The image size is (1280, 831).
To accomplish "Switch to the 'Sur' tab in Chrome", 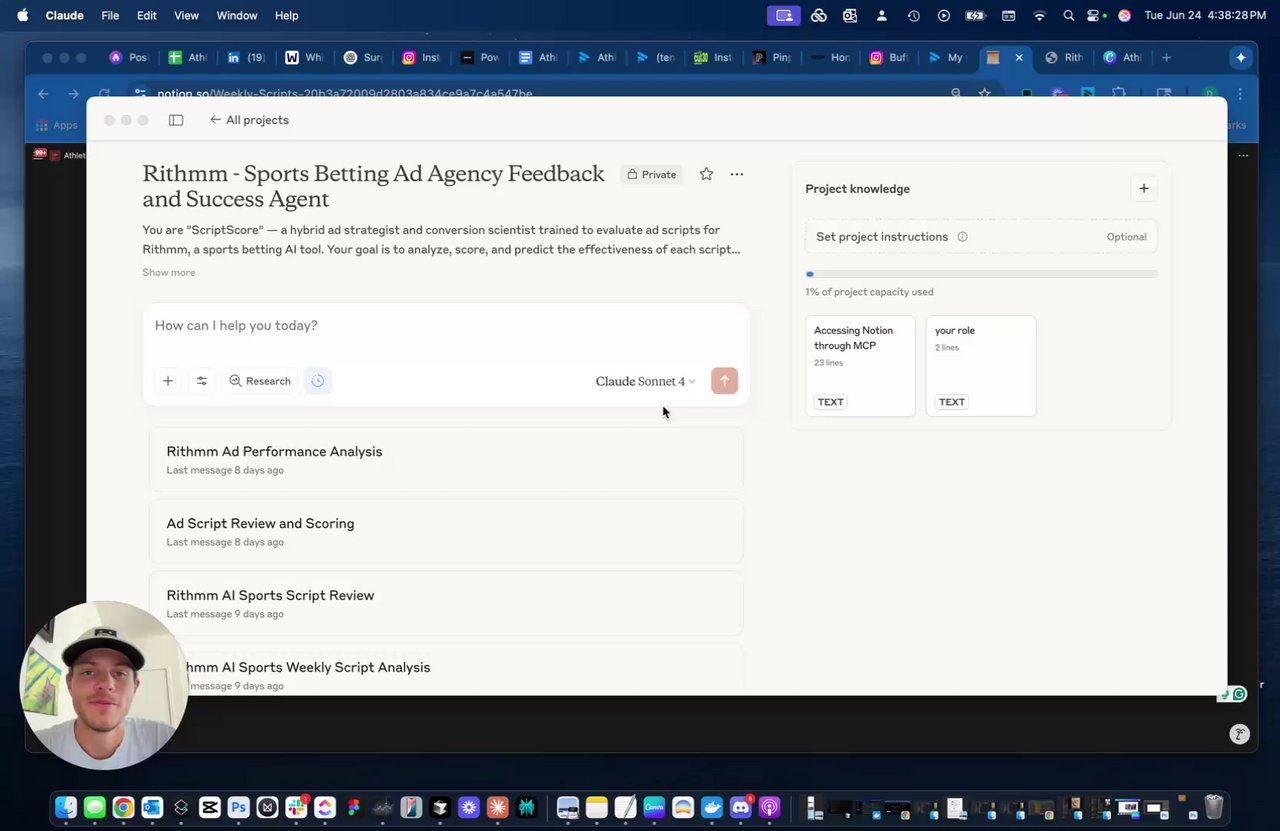I will click(x=362, y=57).
